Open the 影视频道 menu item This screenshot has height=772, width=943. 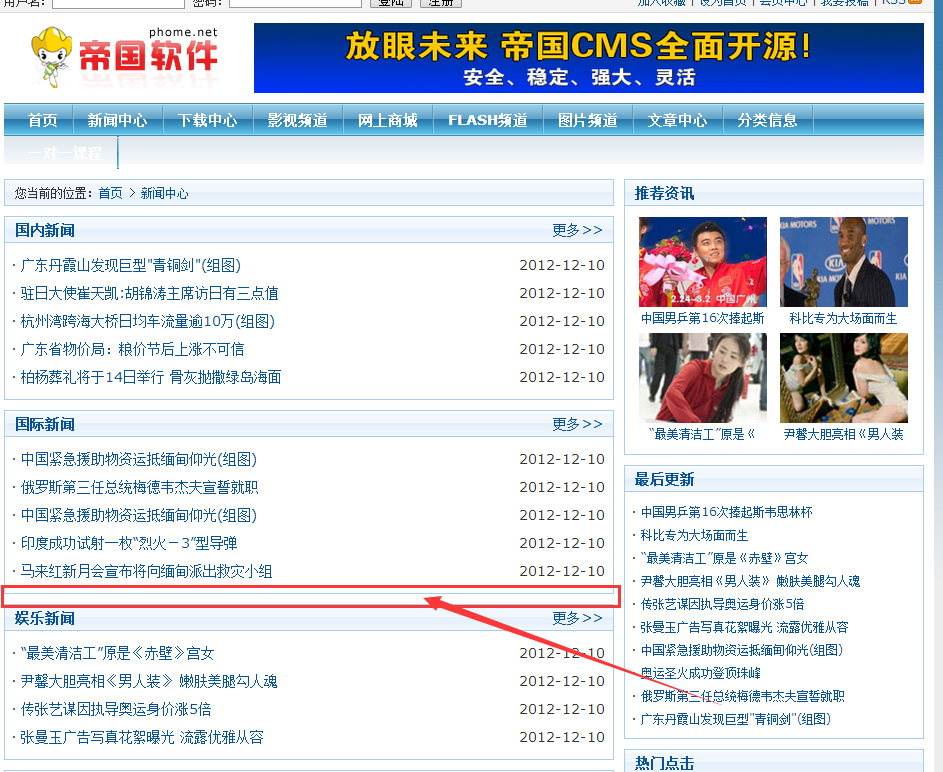pyautogui.click(x=297, y=120)
